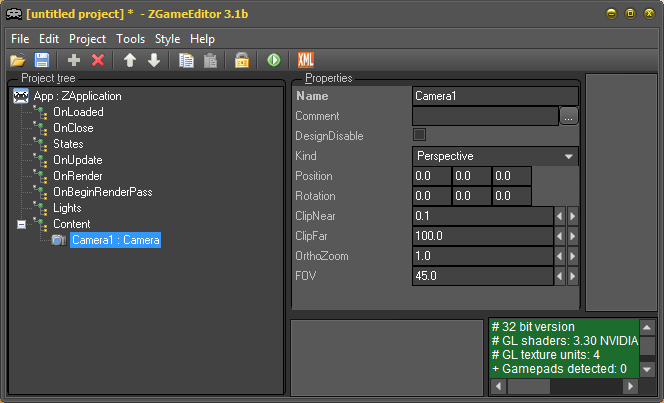Open the File menu
Image resolution: width=664 pixels, height=403 pixels.
pos(20,39)
